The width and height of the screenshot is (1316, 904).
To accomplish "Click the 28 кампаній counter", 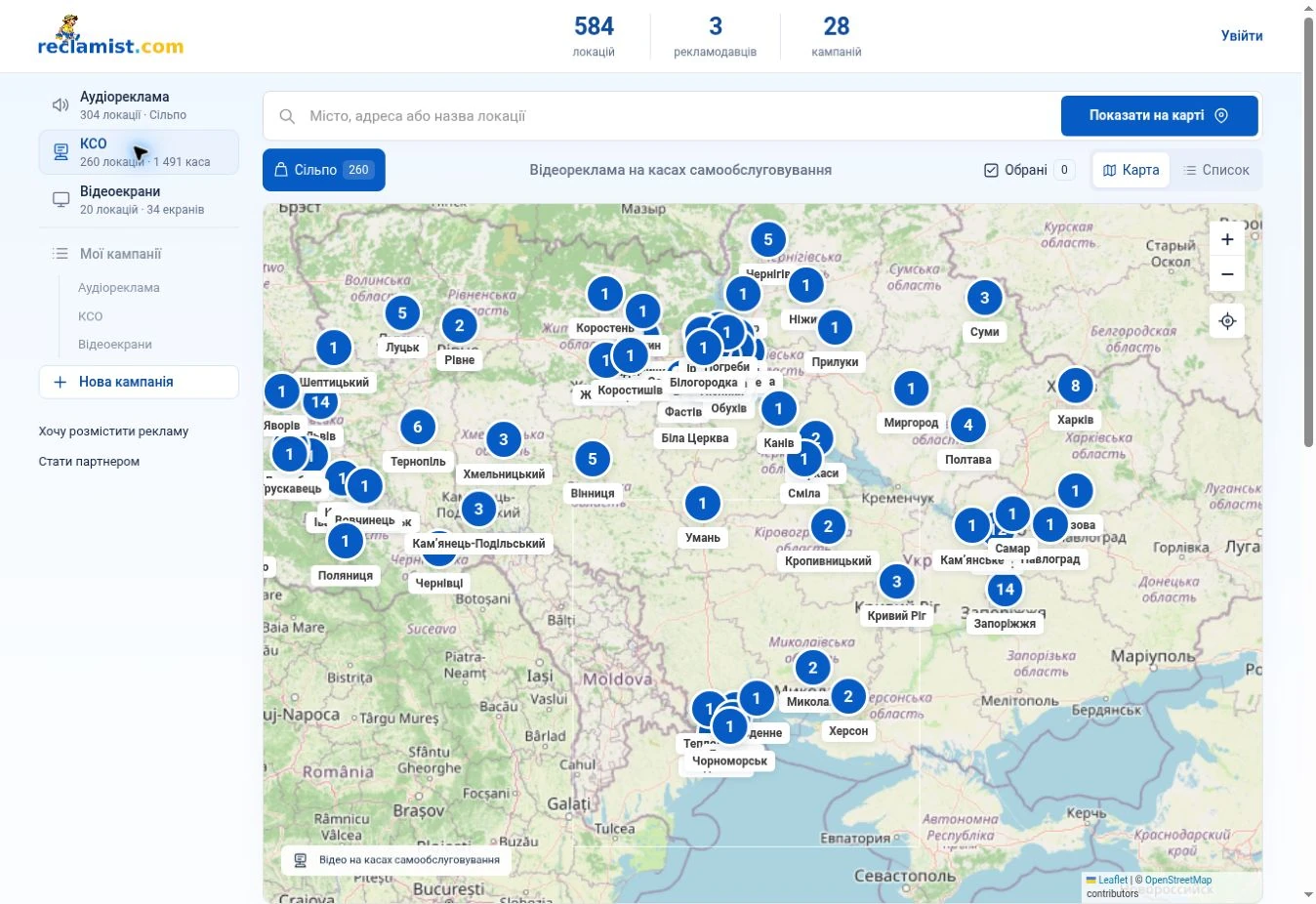I will click(837, 36).
